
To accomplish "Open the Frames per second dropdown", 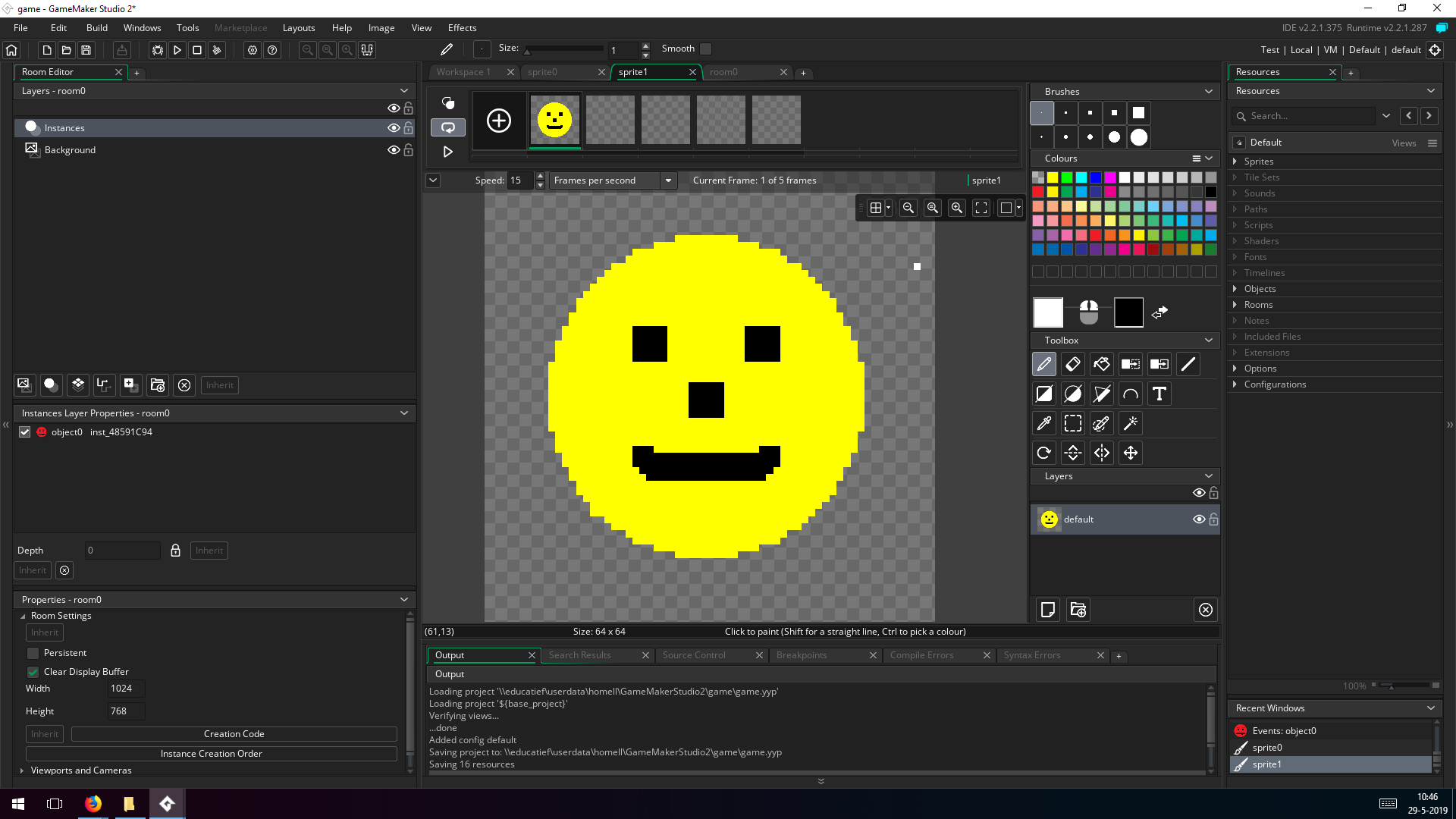I will coord(667,180).
